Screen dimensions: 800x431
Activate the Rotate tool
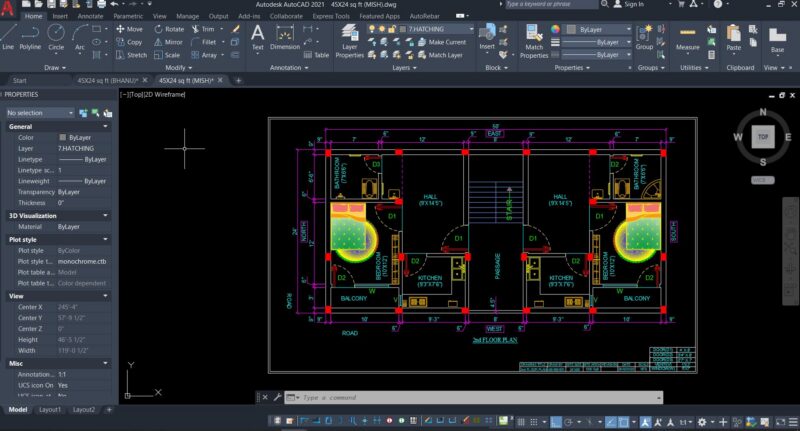[169, 29]
